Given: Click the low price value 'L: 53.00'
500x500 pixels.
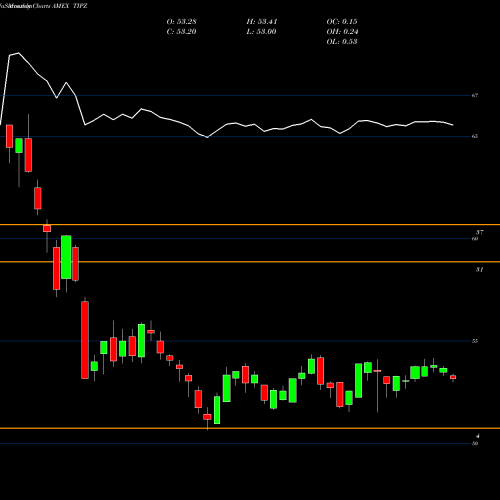Looking at the screenshot, I should tap(261, 32).
